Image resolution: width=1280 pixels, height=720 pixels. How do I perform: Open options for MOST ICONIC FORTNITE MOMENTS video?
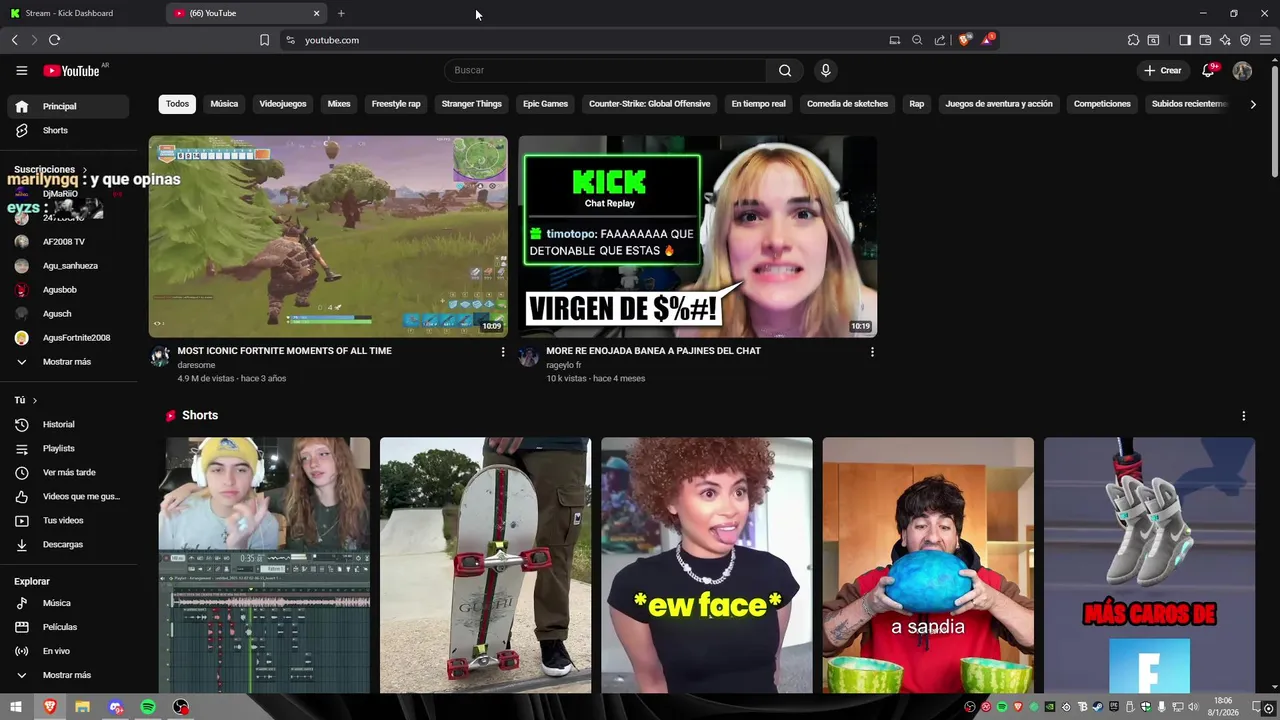(503, 352)
